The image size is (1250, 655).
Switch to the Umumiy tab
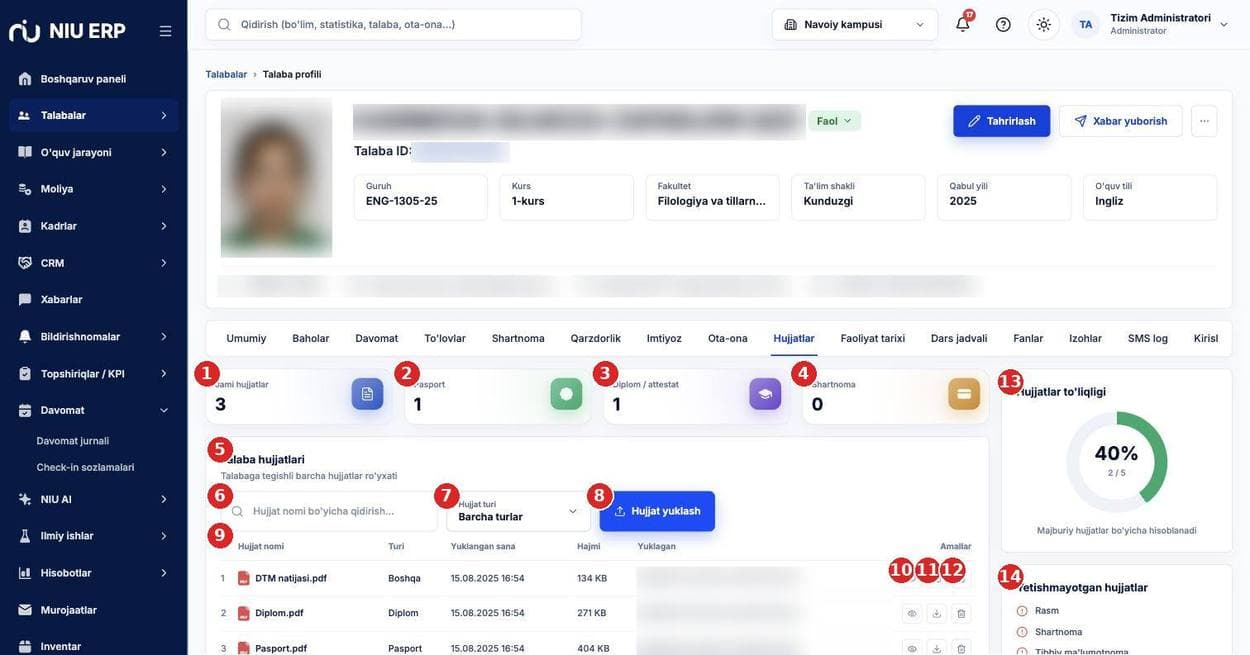(246, 338)
